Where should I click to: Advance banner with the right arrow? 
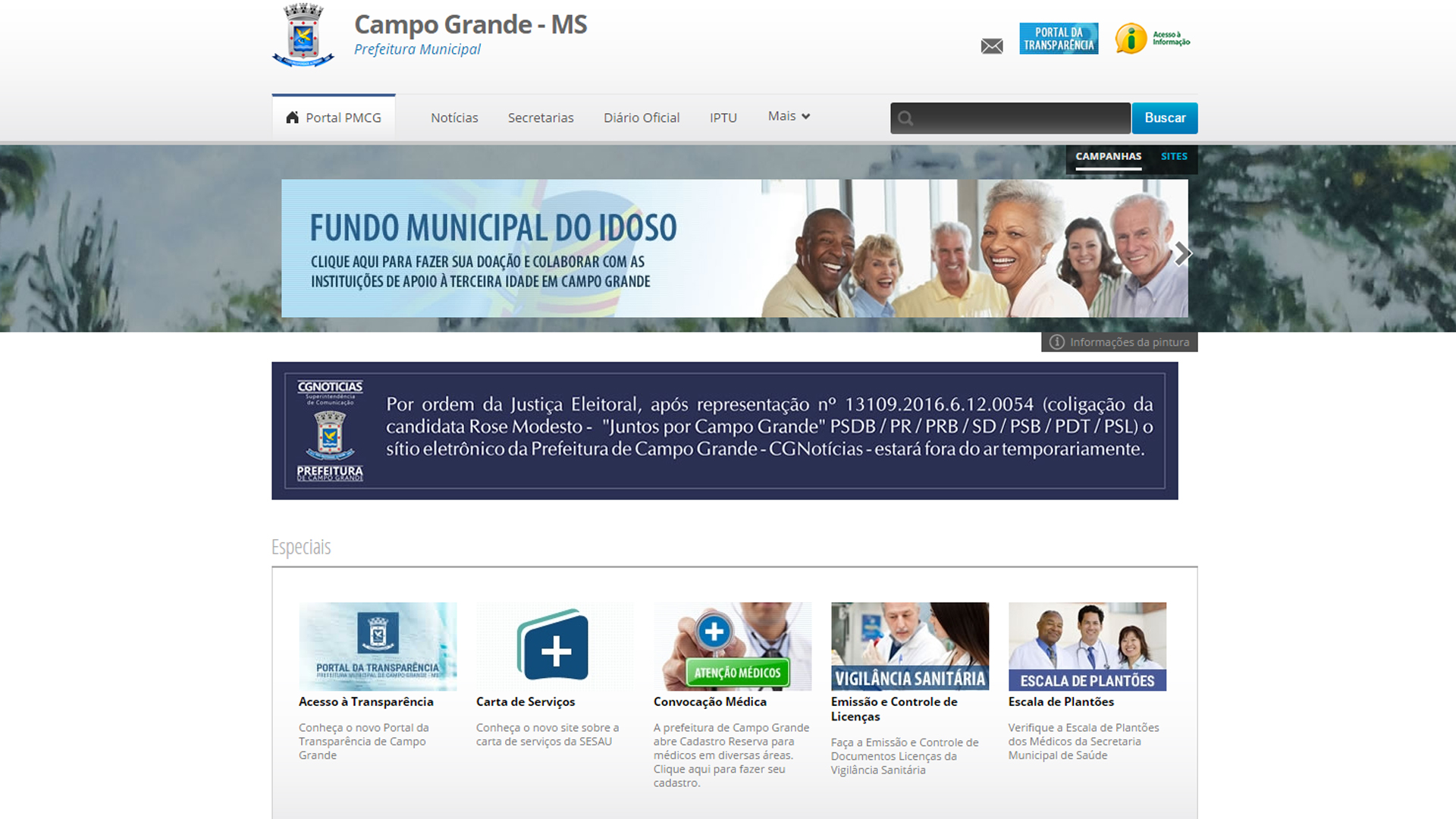[1182, 254]
